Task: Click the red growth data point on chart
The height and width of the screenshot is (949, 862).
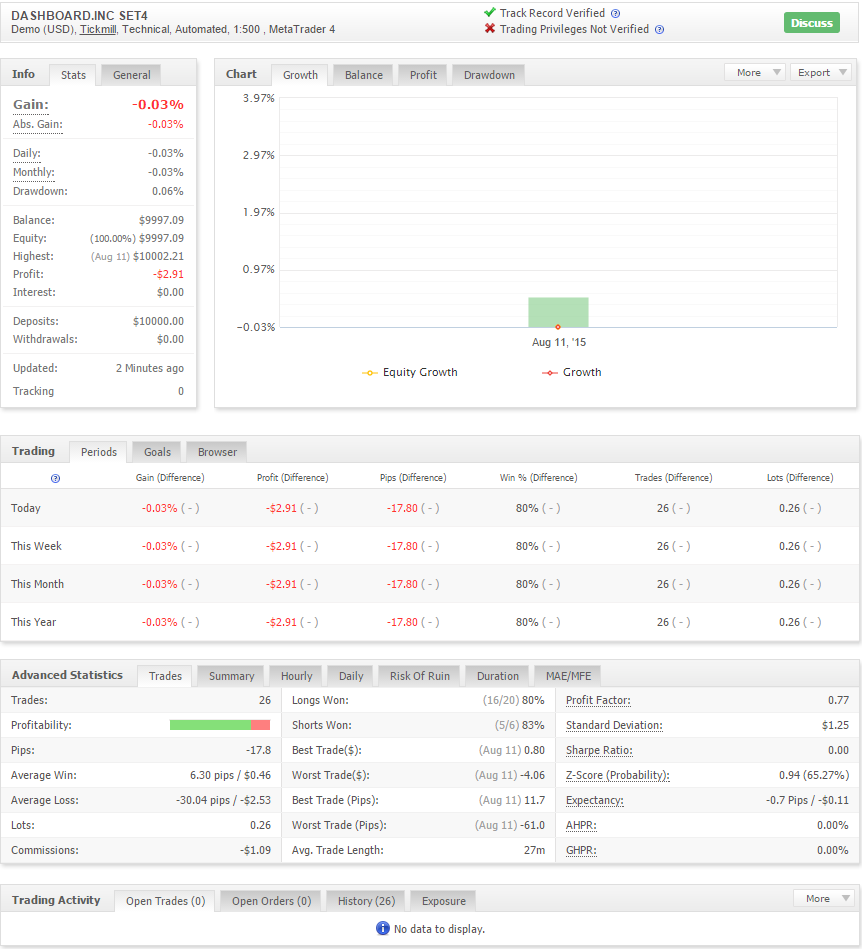Action: coord(558,327)
